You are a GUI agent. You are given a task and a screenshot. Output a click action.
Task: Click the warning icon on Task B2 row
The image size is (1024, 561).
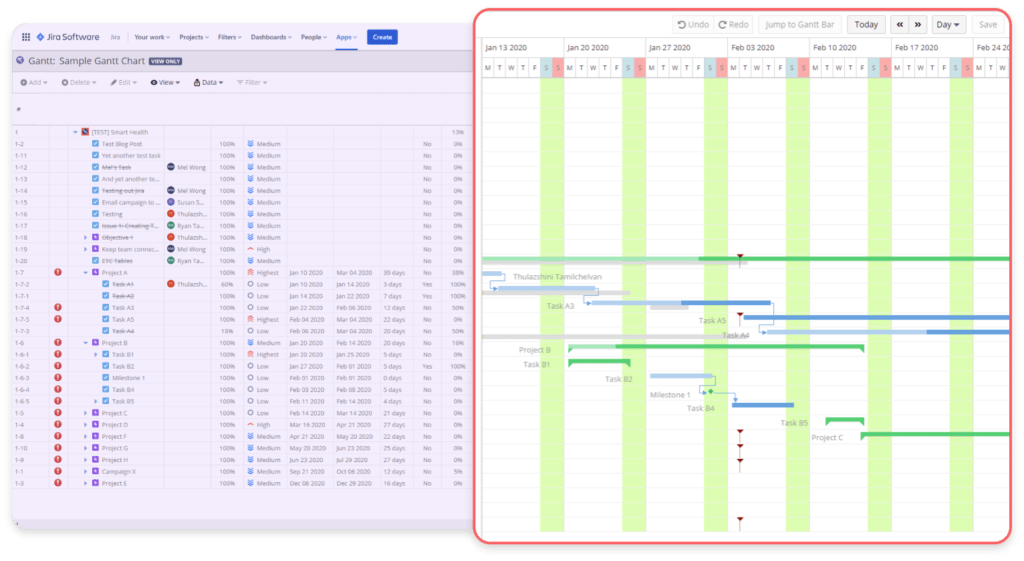coord(57,366)
